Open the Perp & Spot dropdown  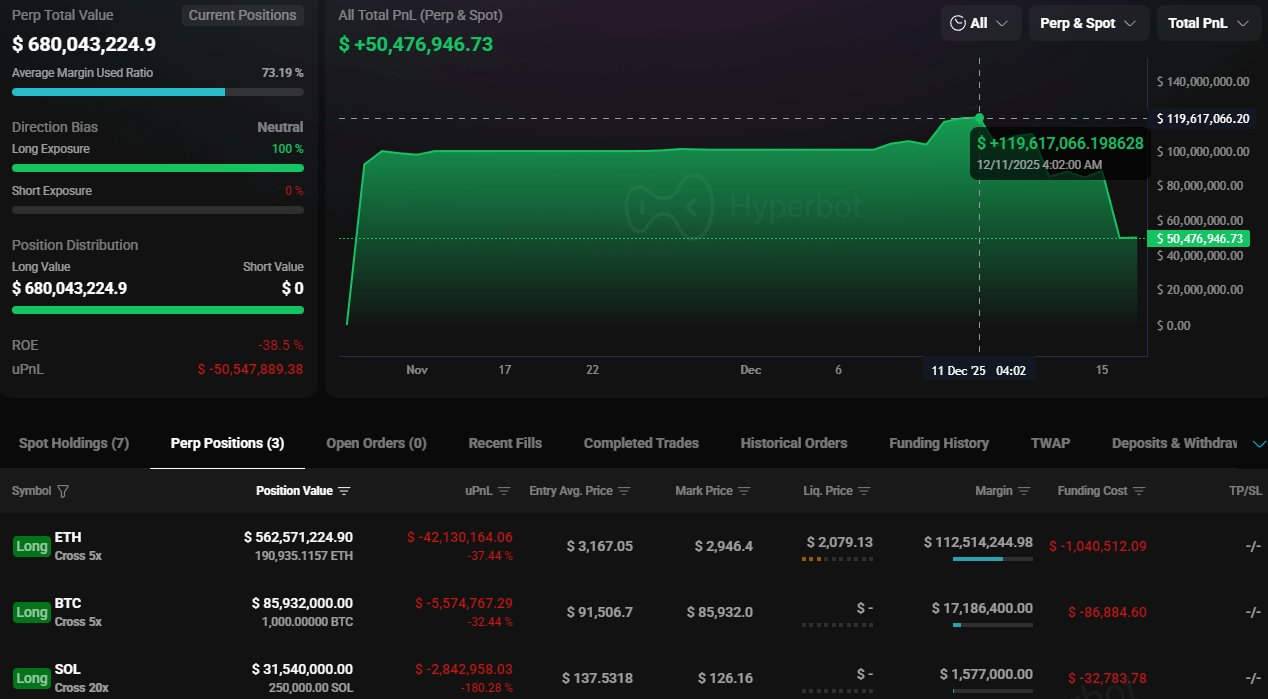click(1088, 23)
